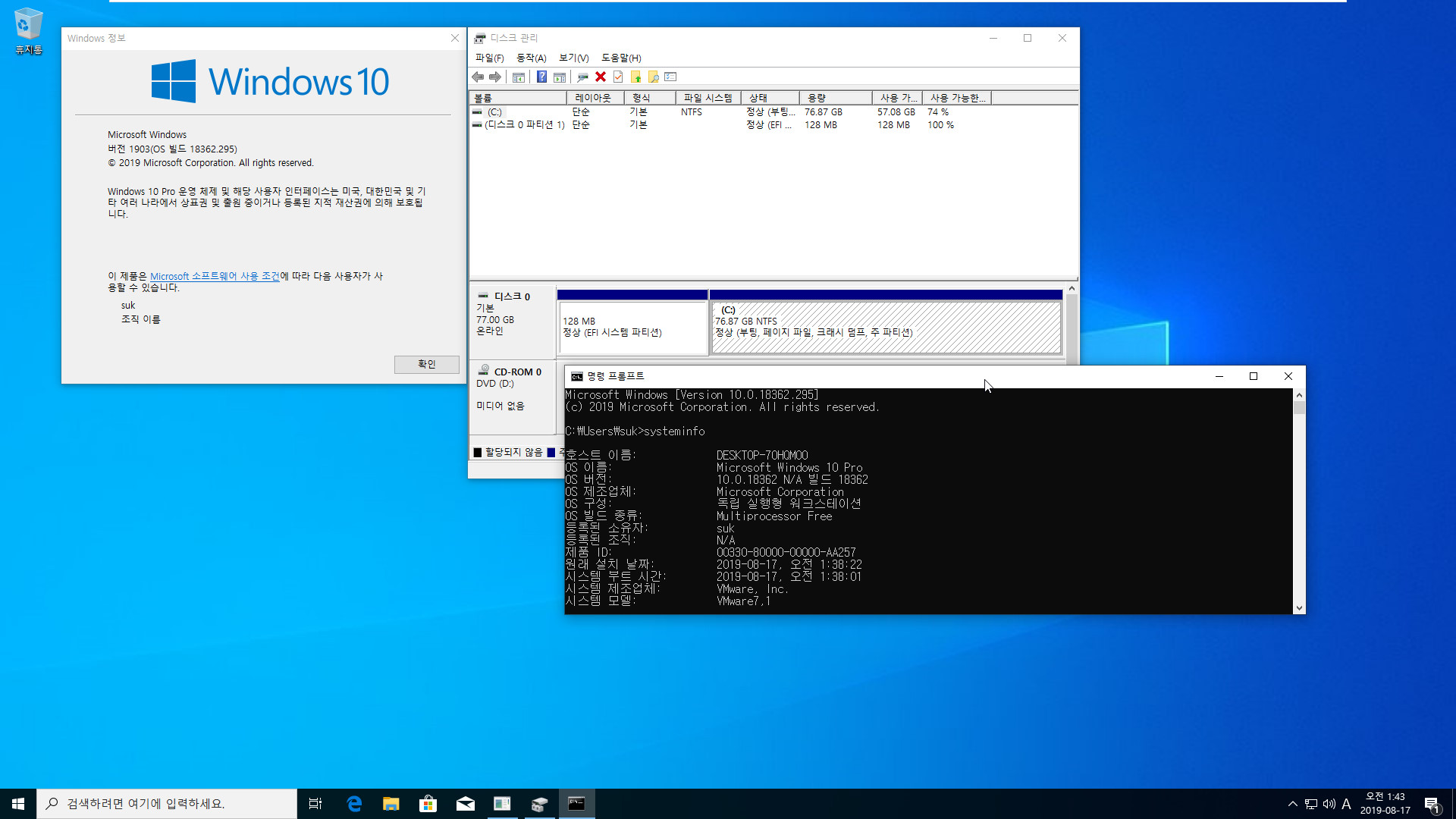Open Help via blue question mark icon

[541, 77]
